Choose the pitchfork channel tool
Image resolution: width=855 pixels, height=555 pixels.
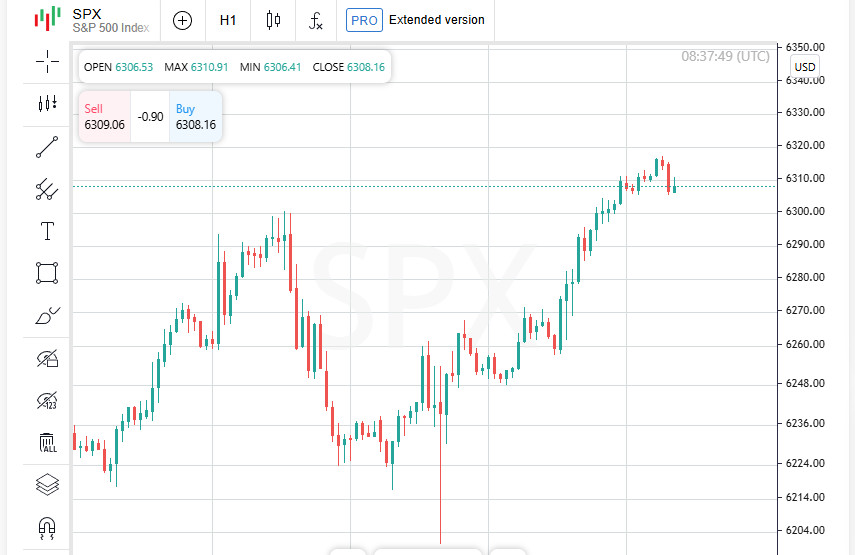[47, 189]
